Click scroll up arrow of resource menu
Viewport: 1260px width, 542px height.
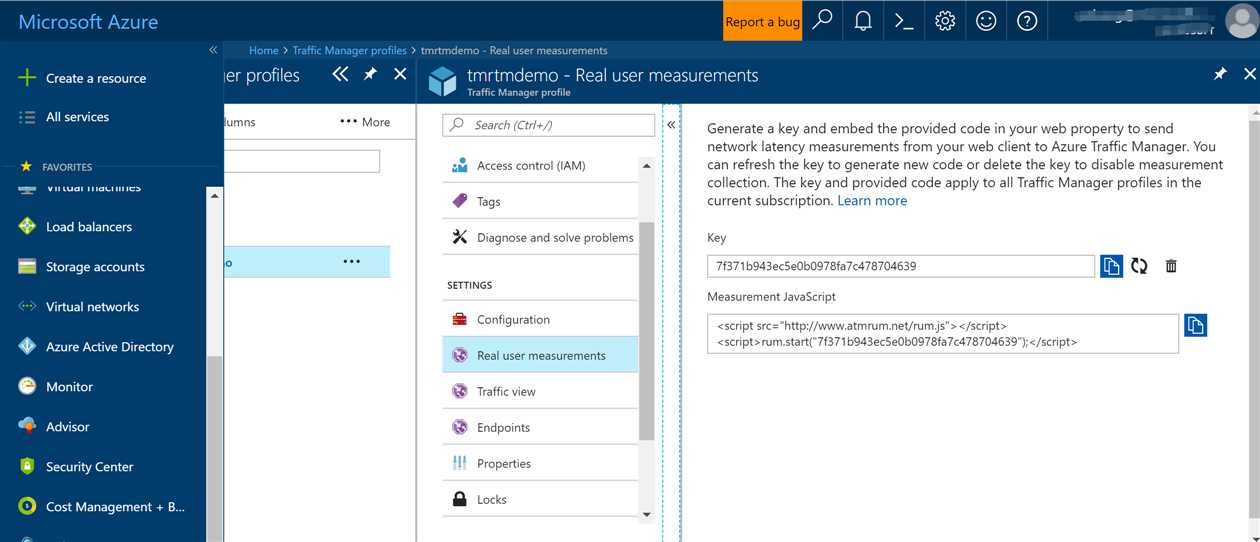coord(647,166)
